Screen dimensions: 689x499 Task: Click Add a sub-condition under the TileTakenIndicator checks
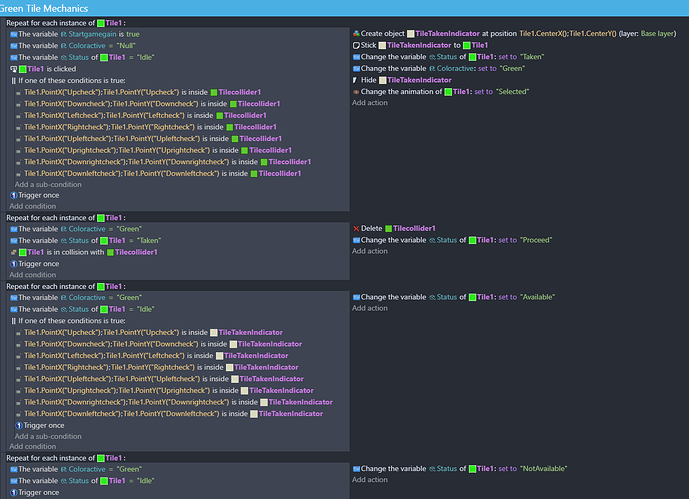(48, 436)
